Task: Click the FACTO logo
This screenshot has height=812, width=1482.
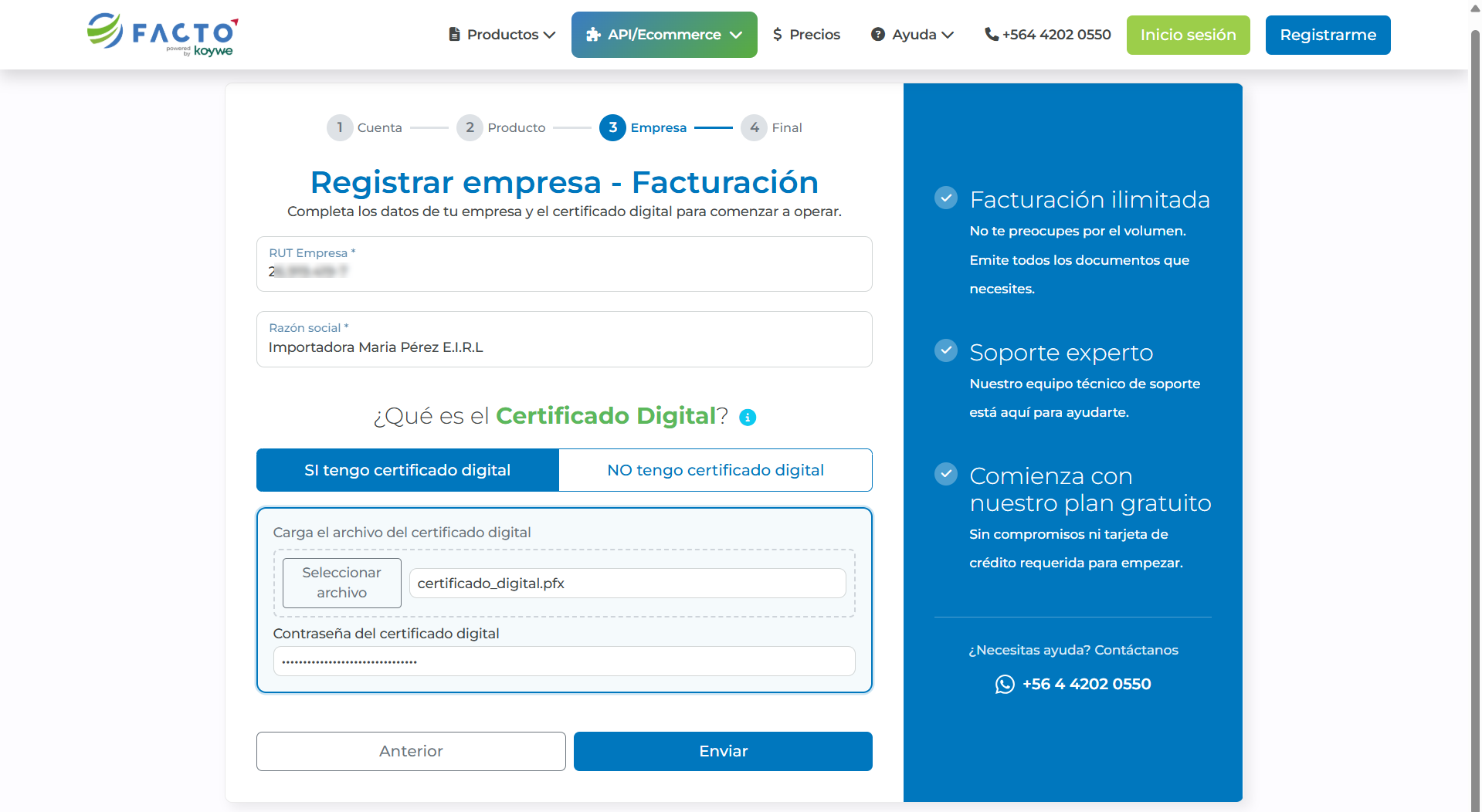Action: [162, 35]
